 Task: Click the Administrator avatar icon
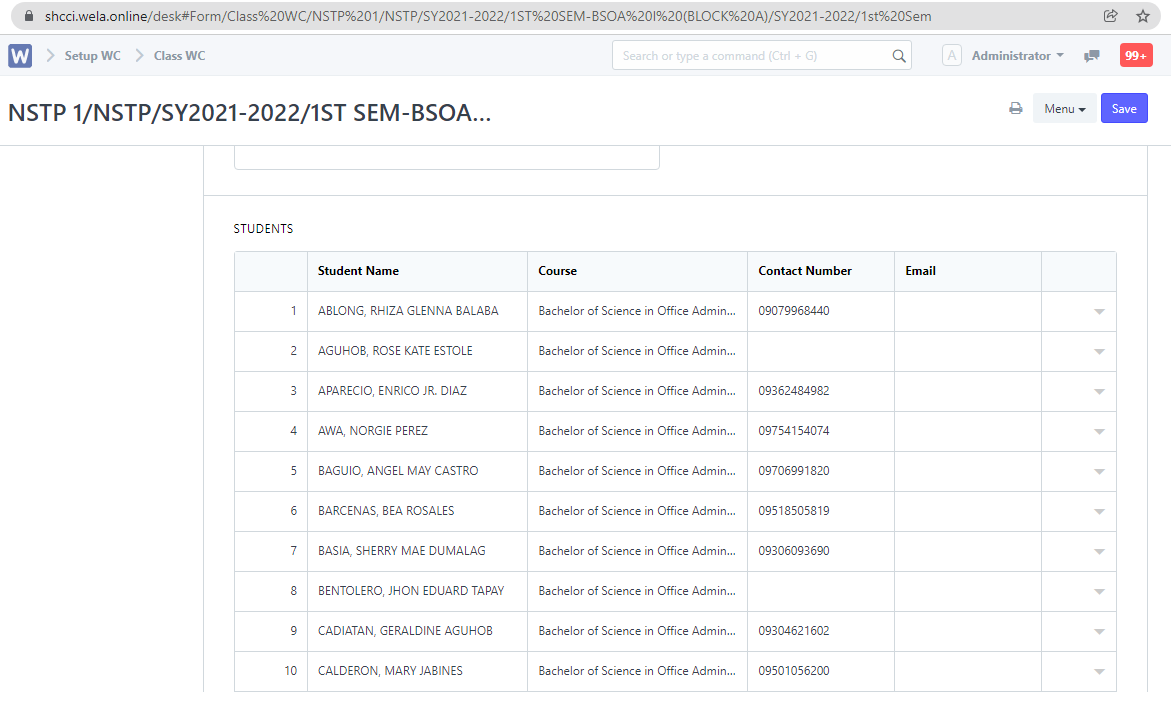click(x=952, y=56)
